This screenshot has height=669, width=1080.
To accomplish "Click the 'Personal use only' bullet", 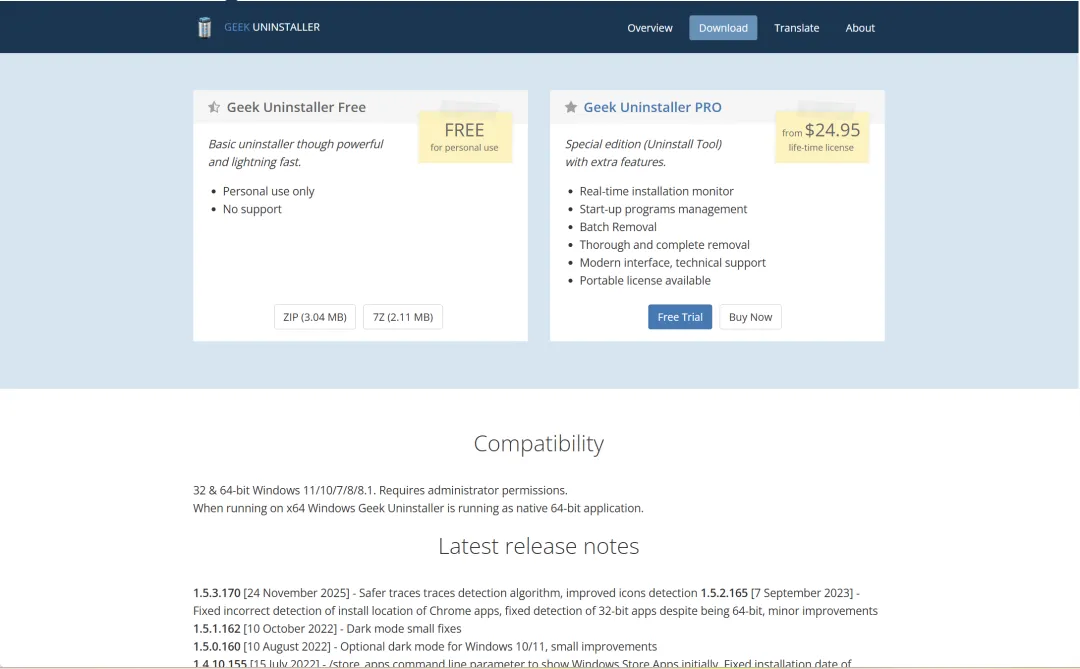I will [269, 191].
